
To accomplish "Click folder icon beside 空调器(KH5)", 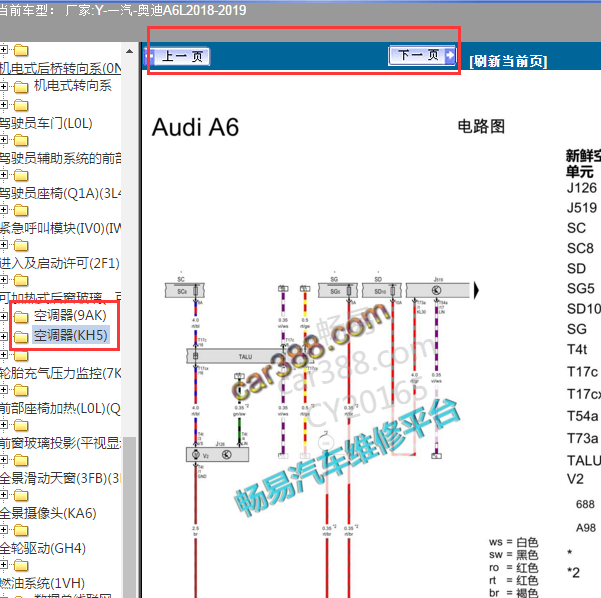I will pyautogui.click(x=21, y=337).
